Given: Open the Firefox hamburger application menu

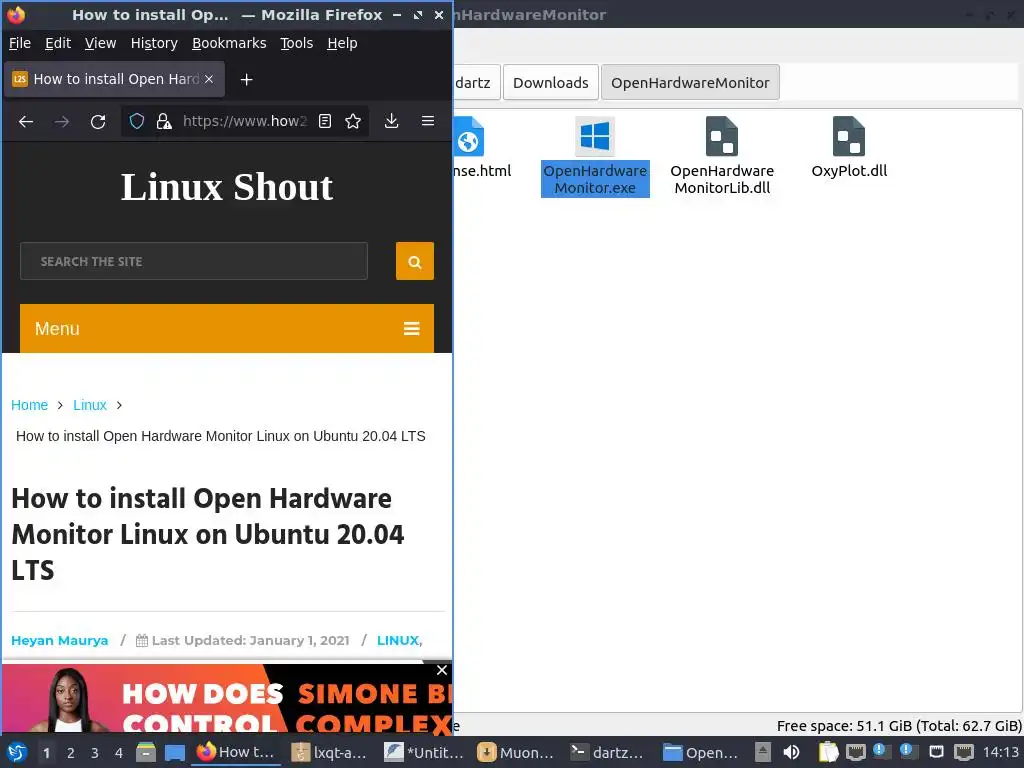Looking at the screenshot, I should click(428, 121).
